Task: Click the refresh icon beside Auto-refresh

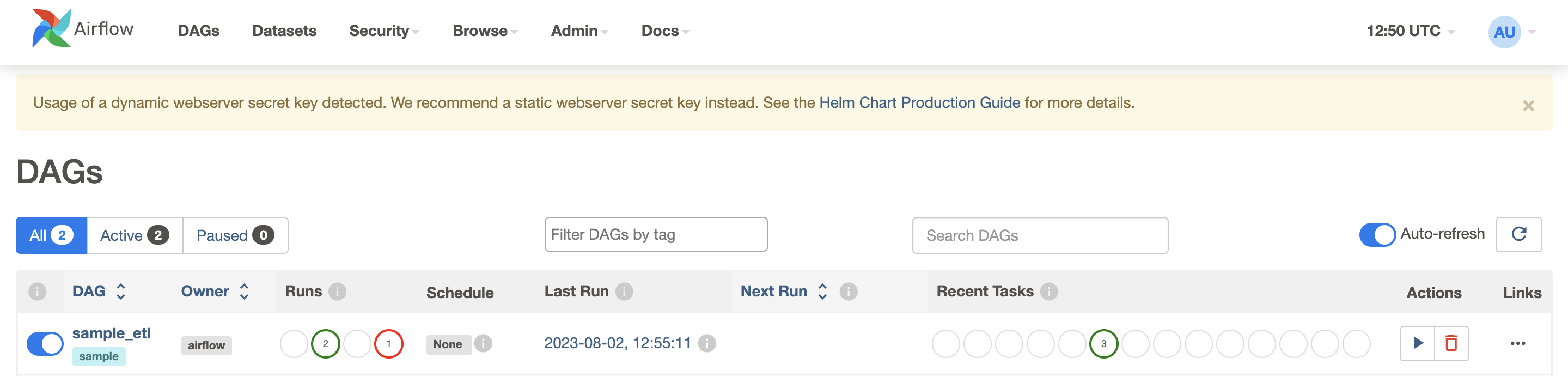Action: [x=1518, y=234]
